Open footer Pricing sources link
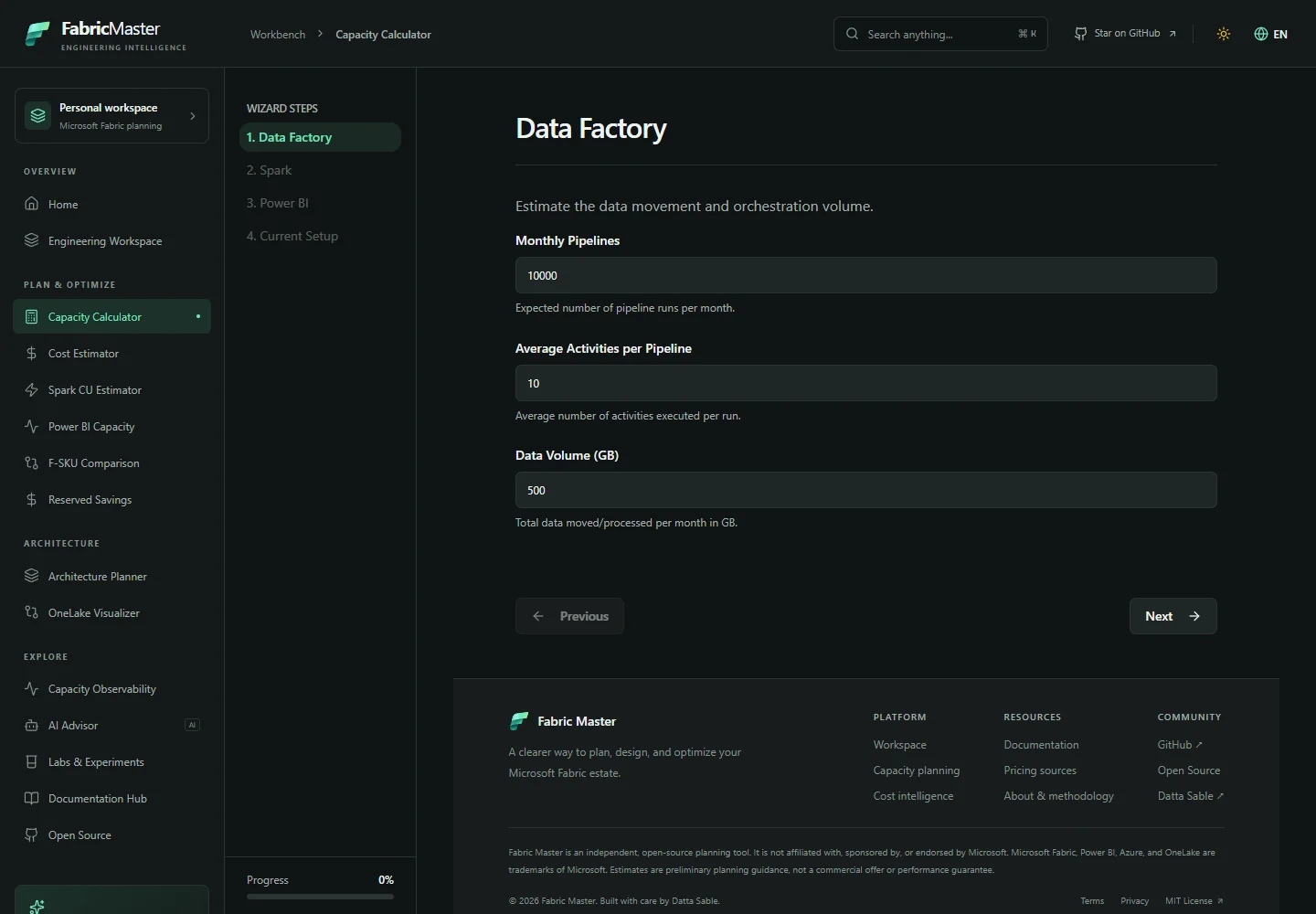 pos(1040,771)
